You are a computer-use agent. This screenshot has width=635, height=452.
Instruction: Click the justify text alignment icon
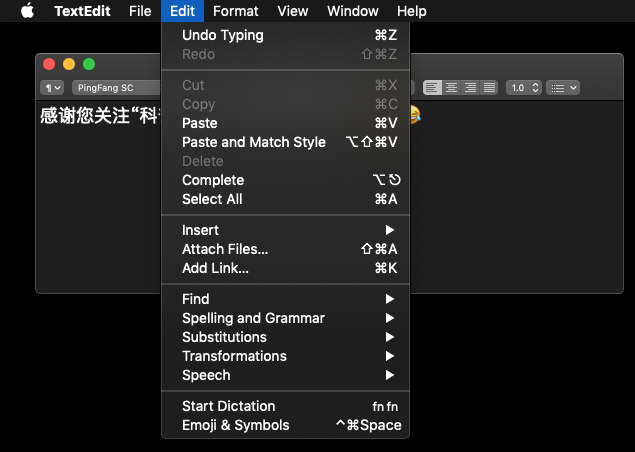coord(489,87)
